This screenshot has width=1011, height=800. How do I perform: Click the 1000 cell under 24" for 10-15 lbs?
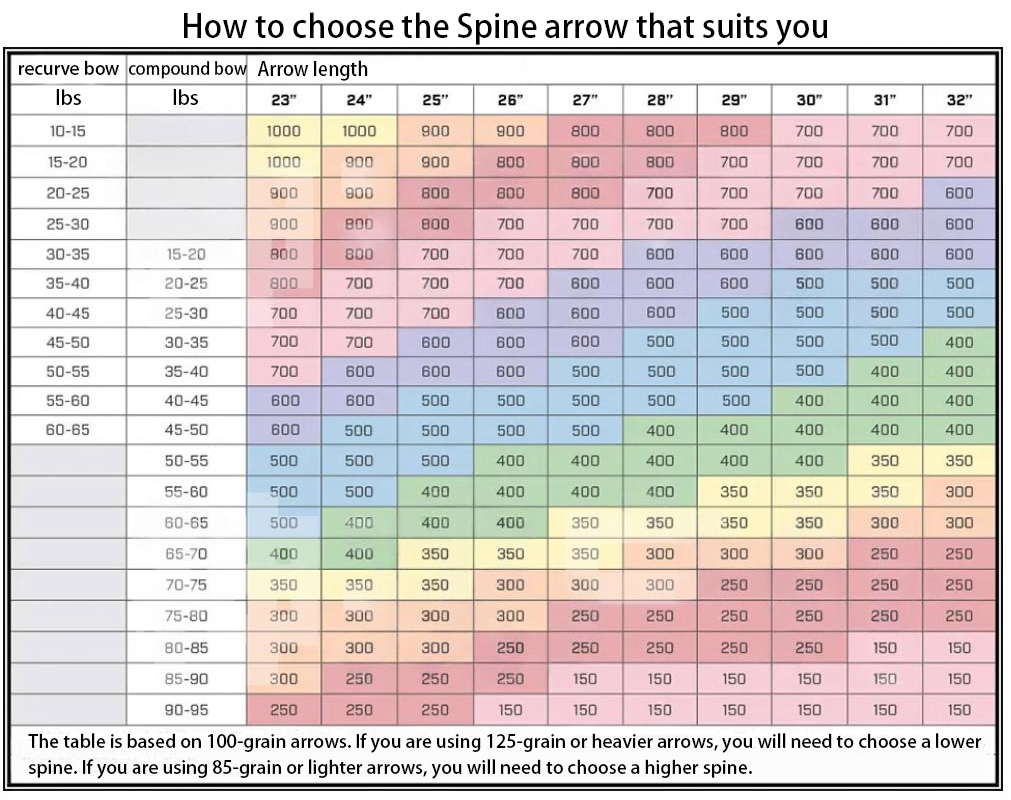point(359,131)
